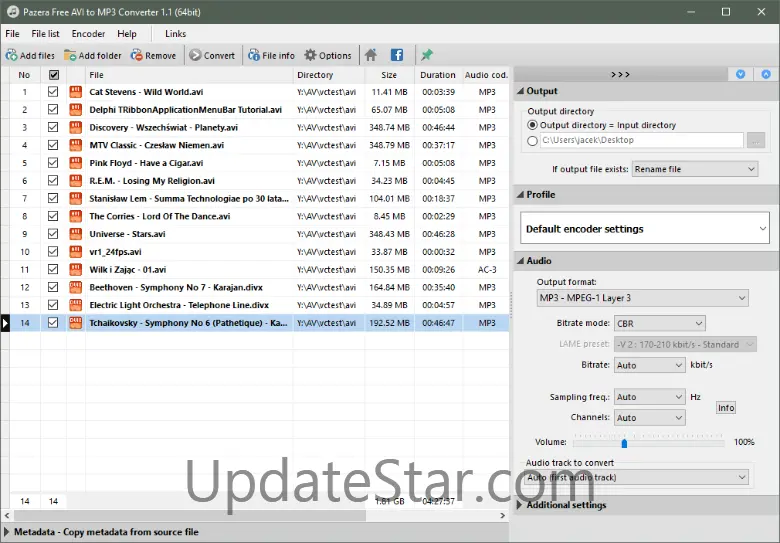Viewport: 780px width, 543px height.
Task: Click the file icon of Universe Stars row
Action: 76,234
